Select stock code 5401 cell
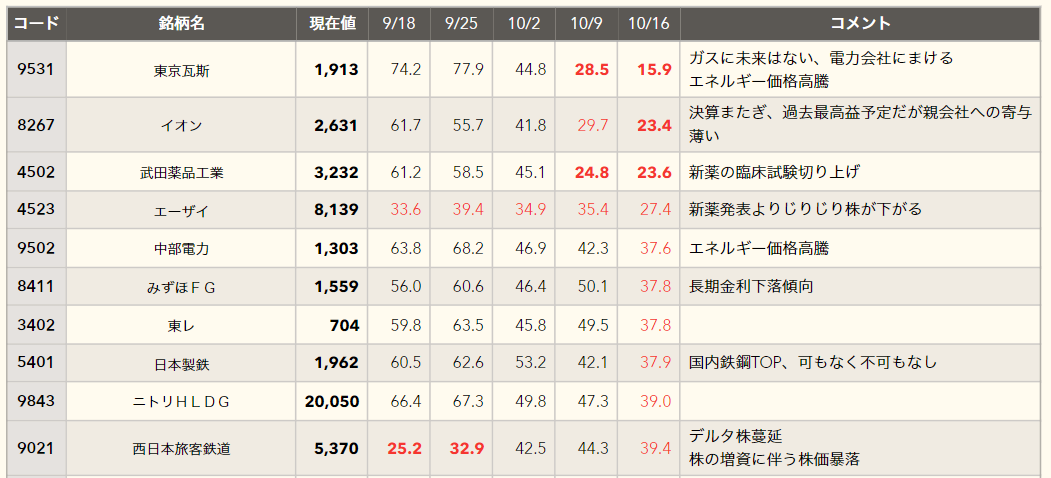This screenshot has width=1051, height=478. [x=37, y=363]
